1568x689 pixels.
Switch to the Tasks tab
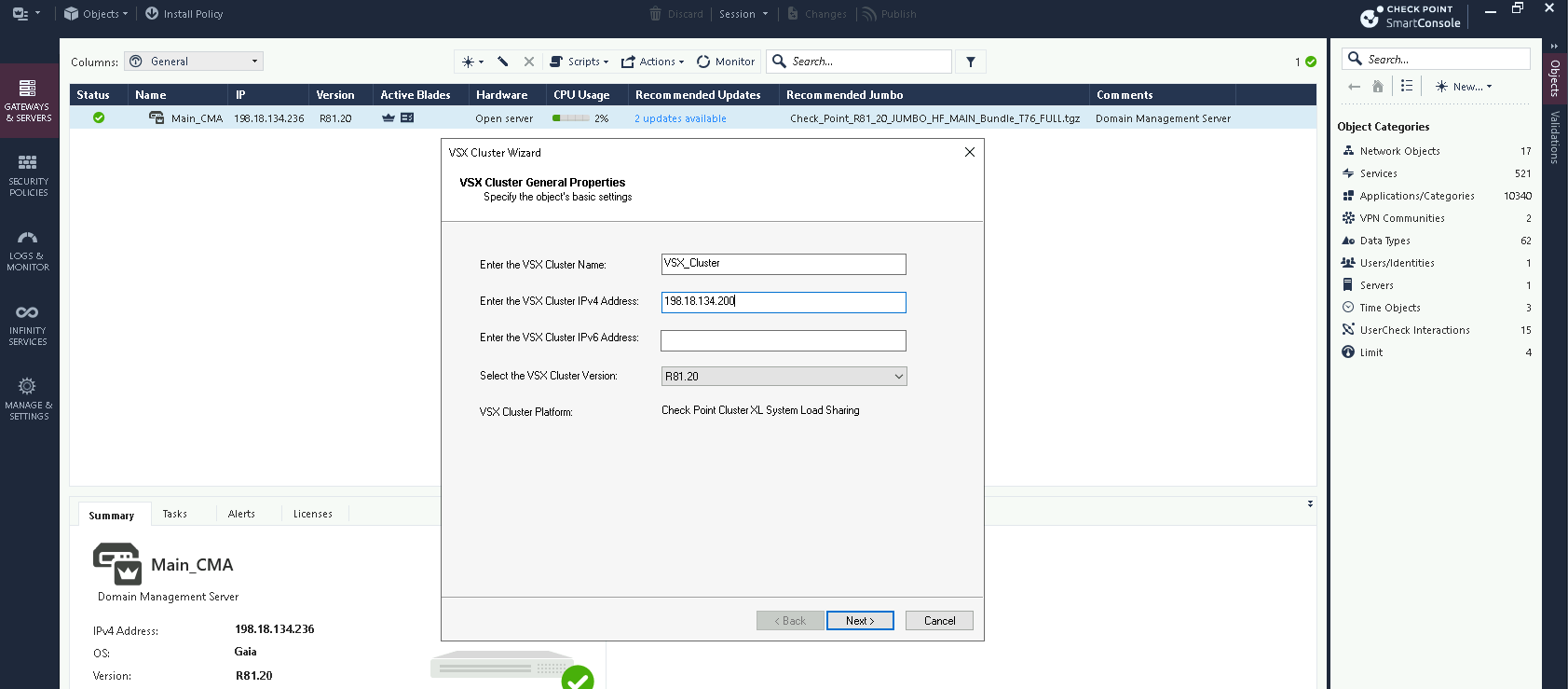pos(175,514)
